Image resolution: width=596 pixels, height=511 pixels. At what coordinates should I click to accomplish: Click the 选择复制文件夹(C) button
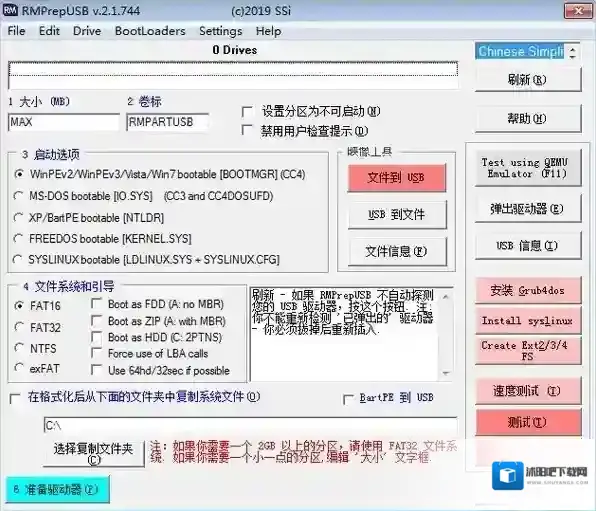[94, 454]
